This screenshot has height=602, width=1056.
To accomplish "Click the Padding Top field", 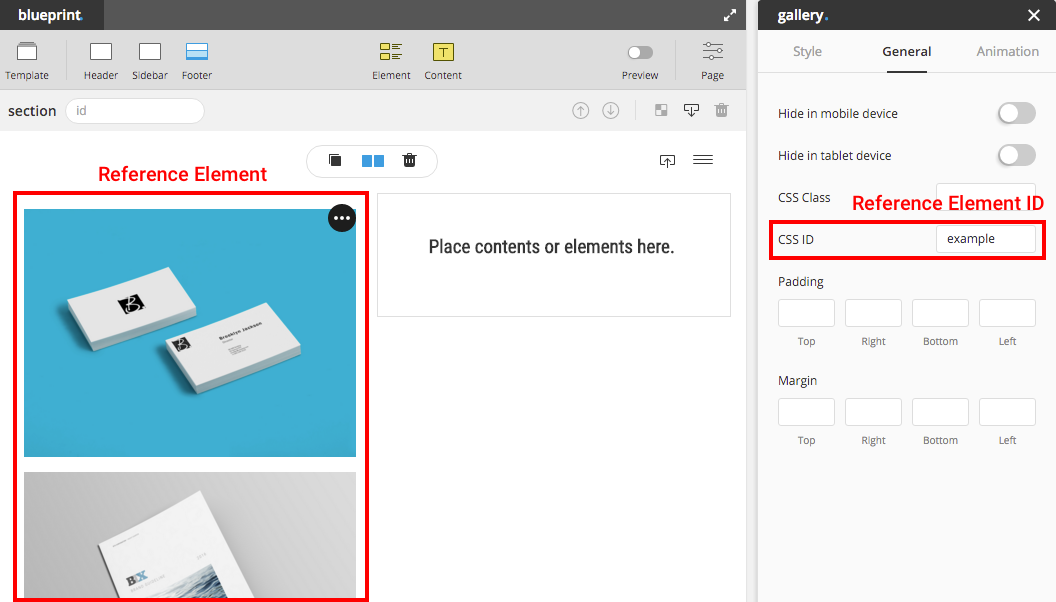I will coord(806,313).
